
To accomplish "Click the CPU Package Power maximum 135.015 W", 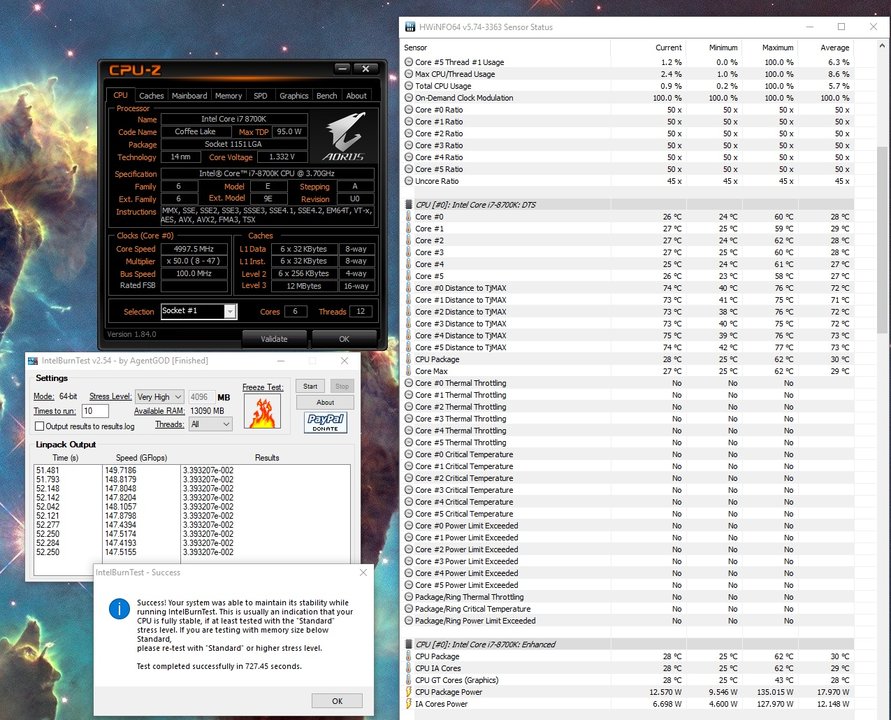I will click(775, 692).
